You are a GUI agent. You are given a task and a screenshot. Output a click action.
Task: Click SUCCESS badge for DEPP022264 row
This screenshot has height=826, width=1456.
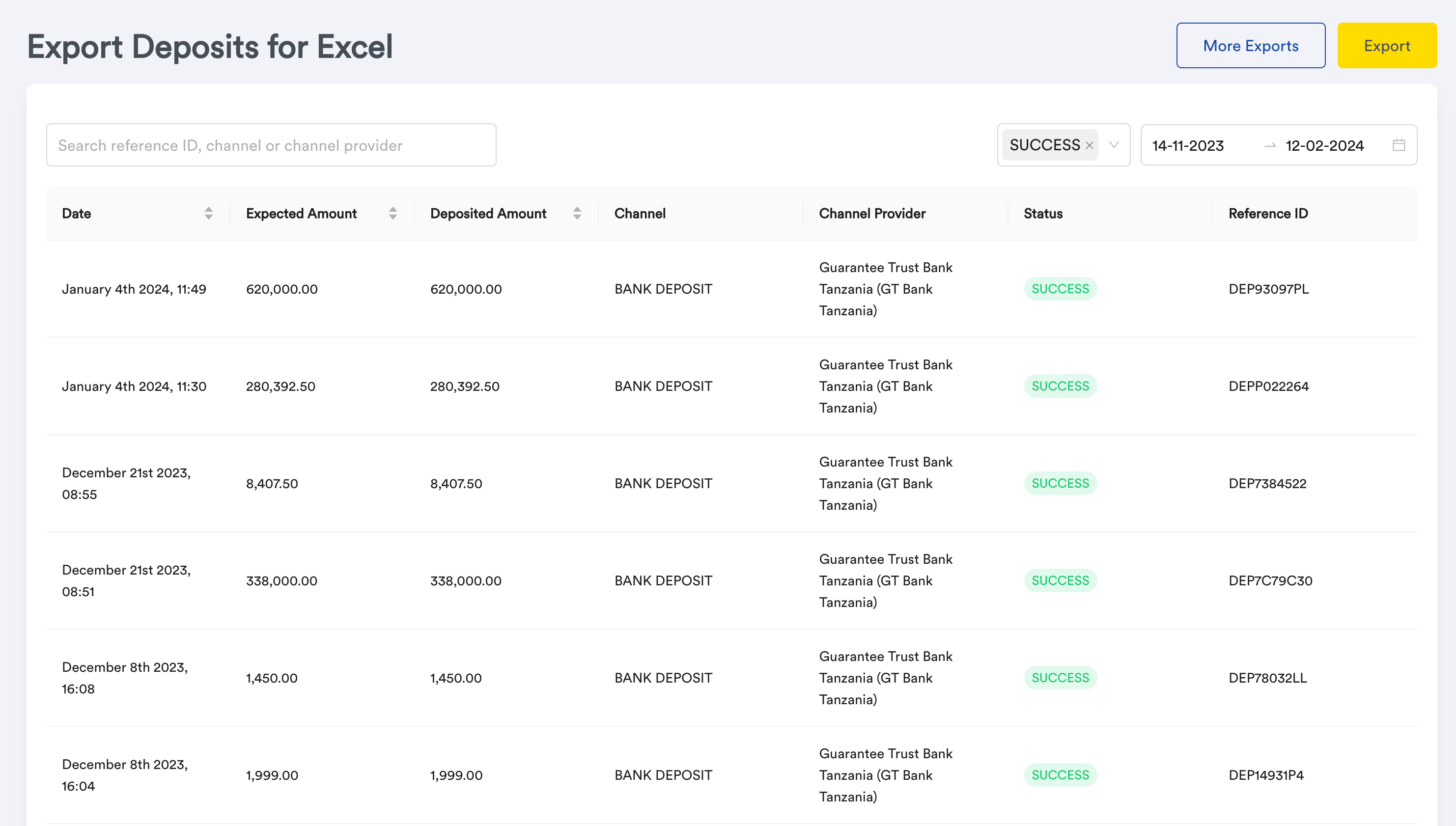1060,386
